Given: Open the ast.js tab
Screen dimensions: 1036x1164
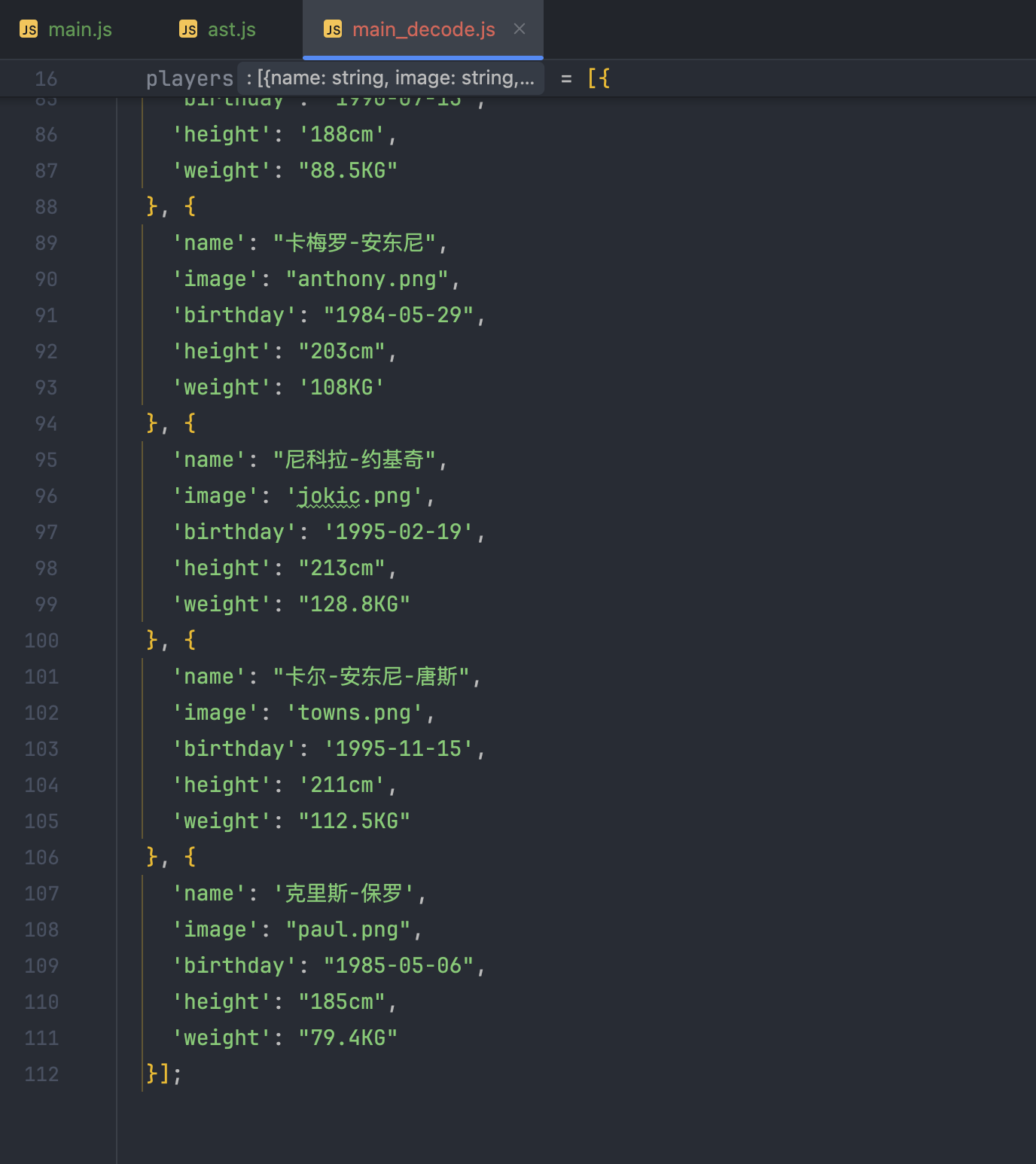Looking at the screenshot, I should tap(231, 29).
